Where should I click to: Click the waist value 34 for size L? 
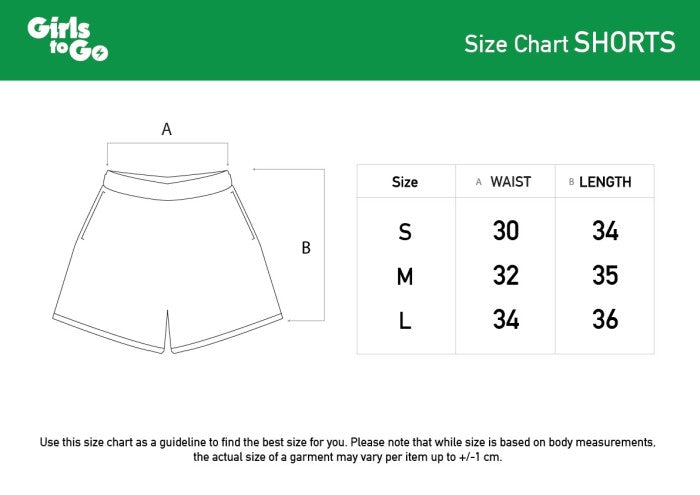(x=506, y=320)
